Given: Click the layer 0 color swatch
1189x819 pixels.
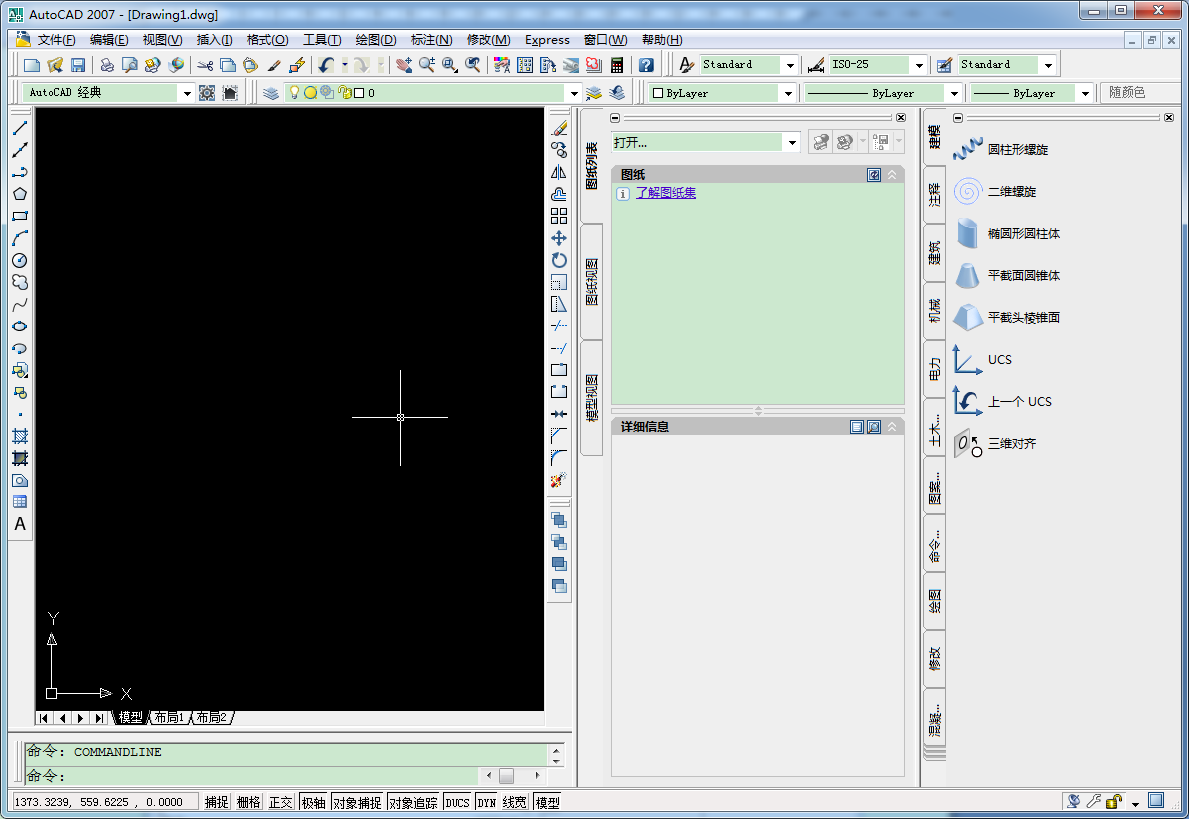Looking at the screenshot, I should [x=359, y=93].
